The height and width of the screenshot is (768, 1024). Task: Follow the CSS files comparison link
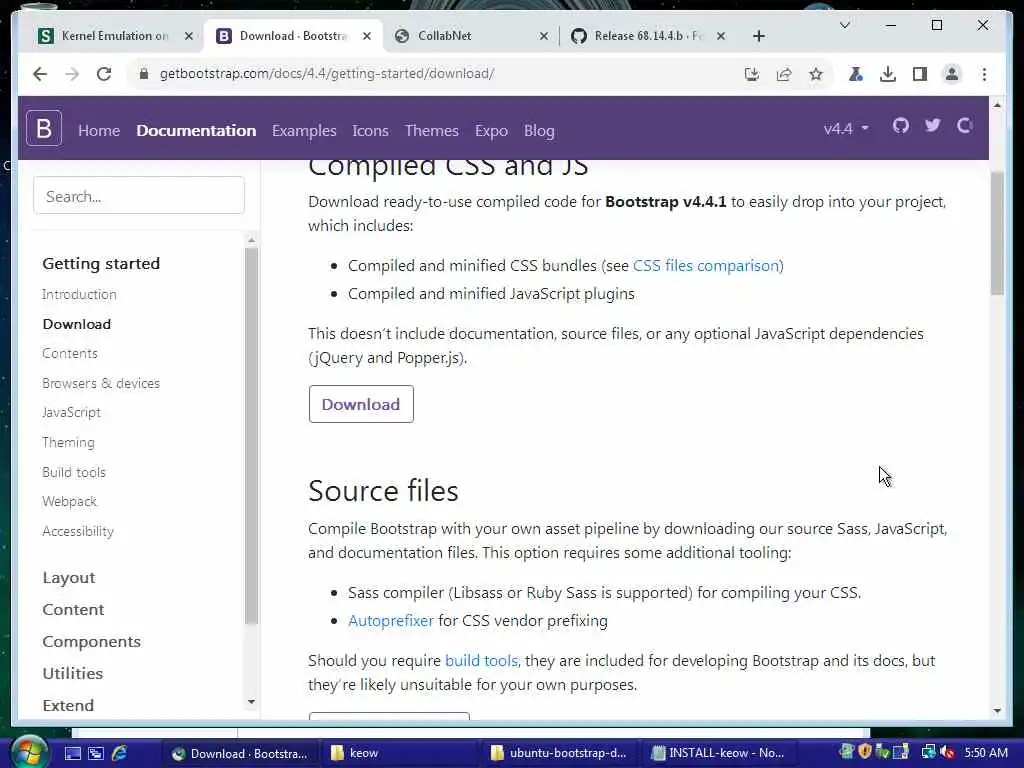[x=706, y=266]
